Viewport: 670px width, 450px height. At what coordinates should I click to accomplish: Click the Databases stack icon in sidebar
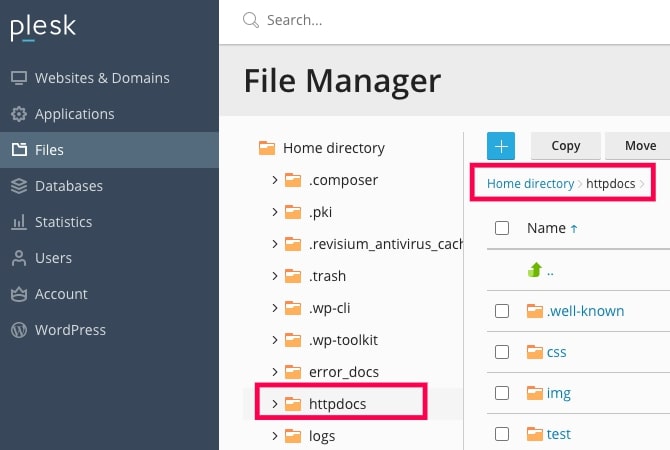point(18,186)
